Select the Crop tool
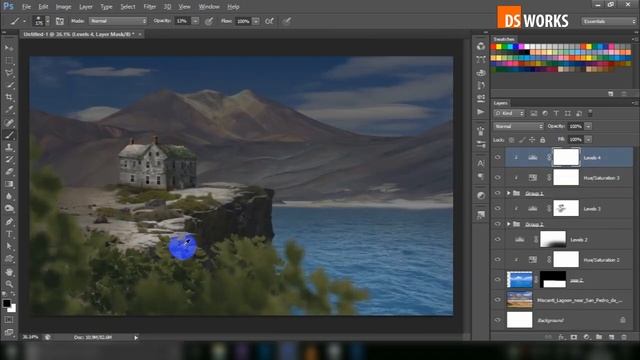This screenshot has height=360, width=640. tap(9, 98)
